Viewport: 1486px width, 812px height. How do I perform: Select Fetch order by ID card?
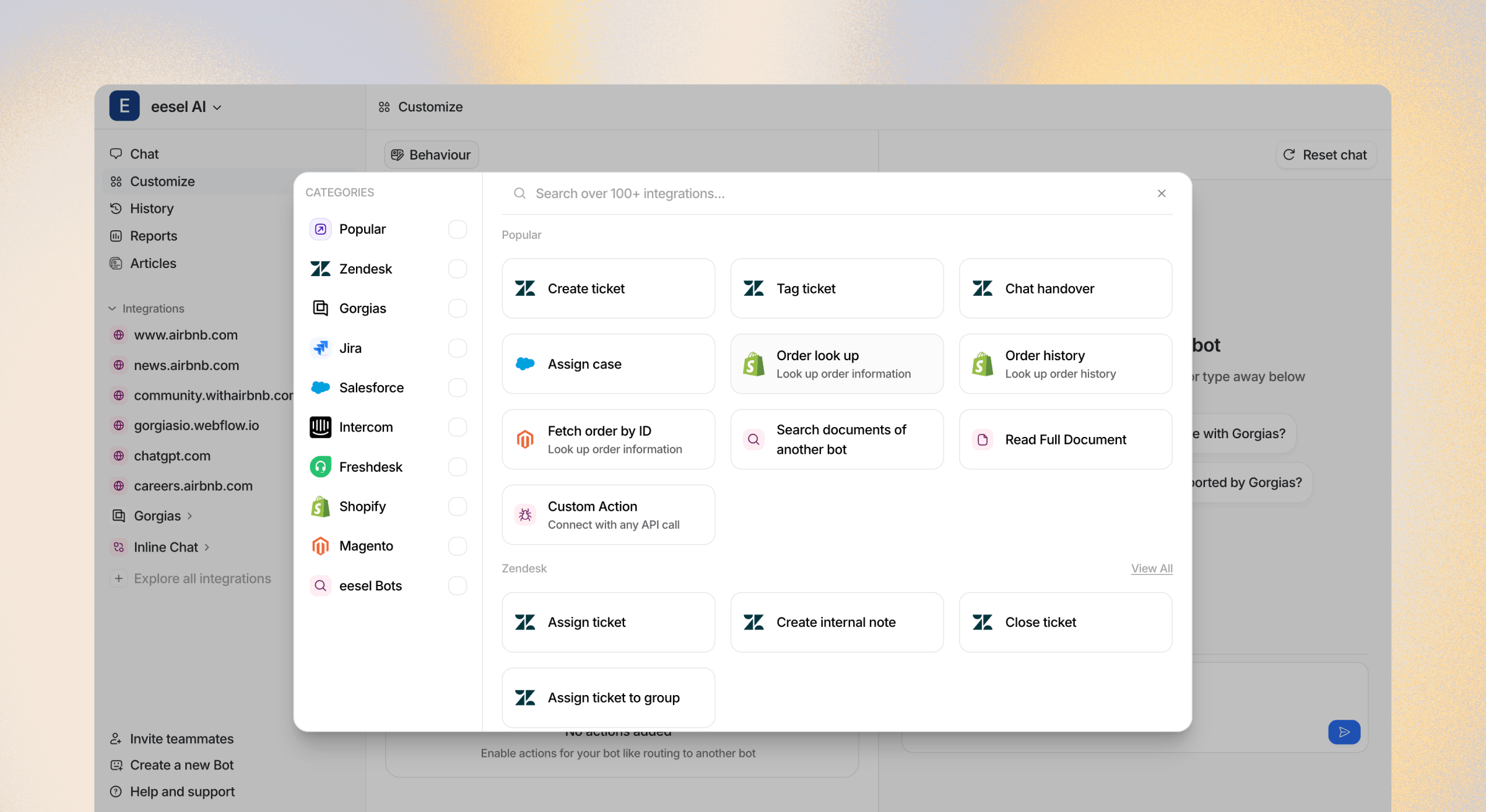pos(608,439)
